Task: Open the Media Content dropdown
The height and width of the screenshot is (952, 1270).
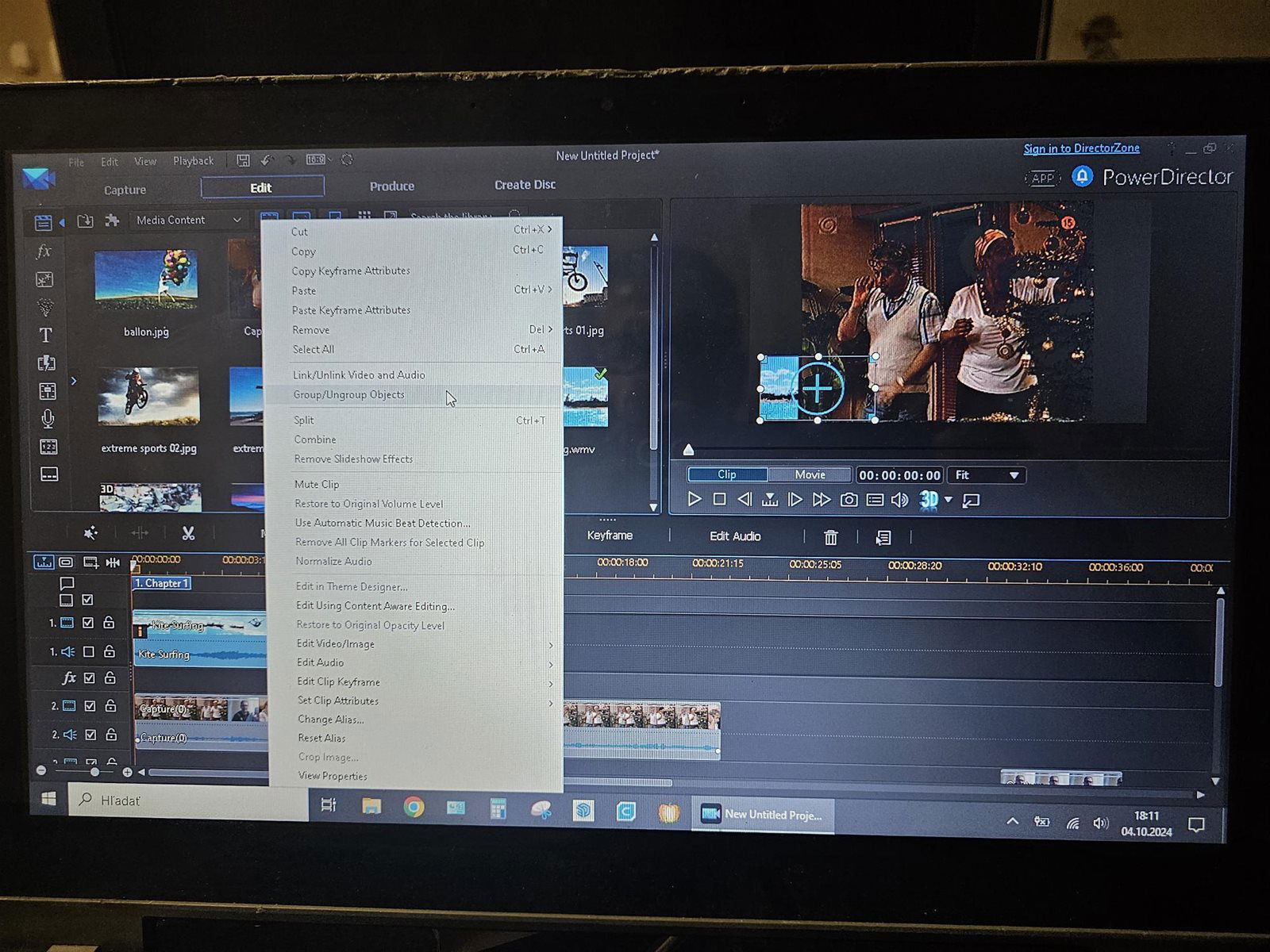Action: [187, 220]
